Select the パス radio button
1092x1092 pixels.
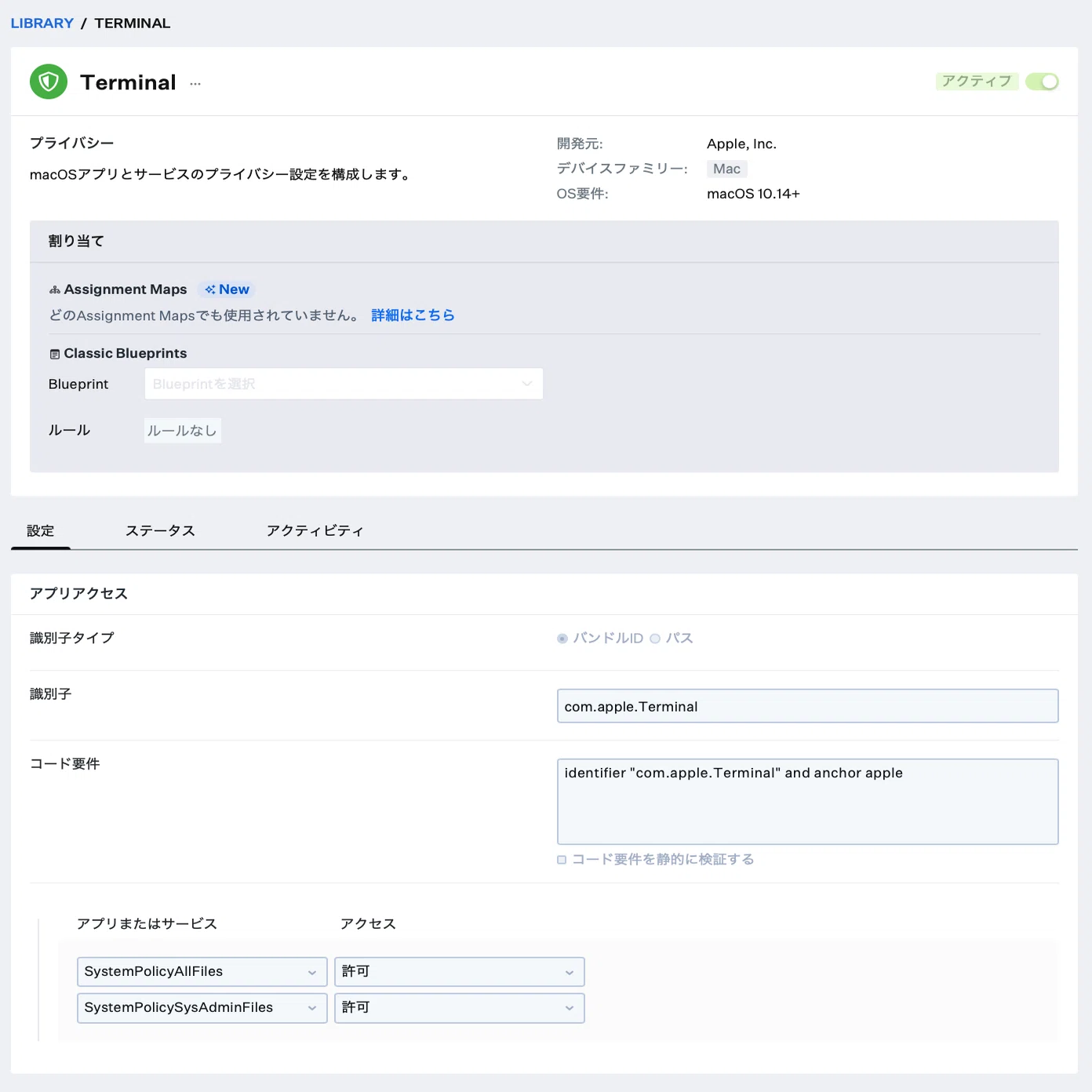coord(655,639)
